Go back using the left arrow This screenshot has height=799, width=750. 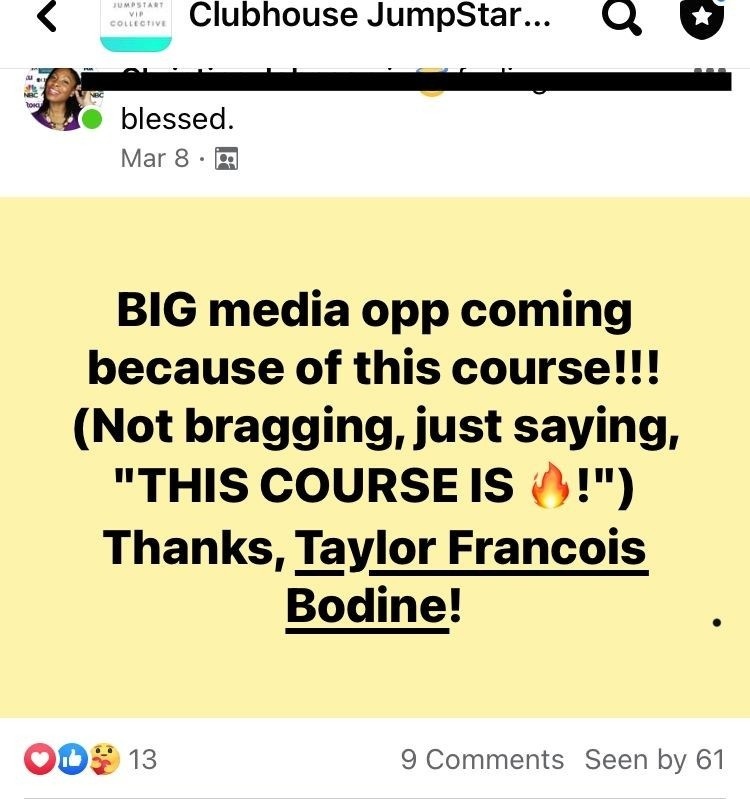point(47,15)
